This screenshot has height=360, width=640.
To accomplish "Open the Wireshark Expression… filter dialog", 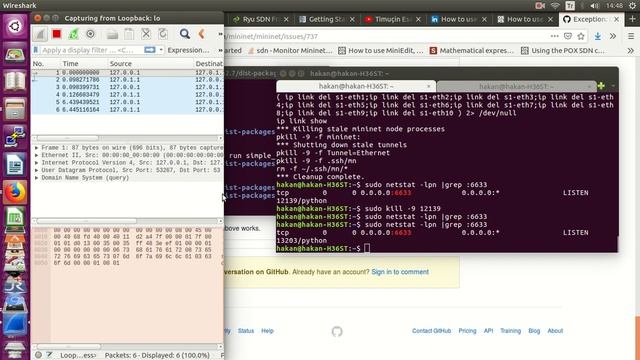I will coord(188,50).
